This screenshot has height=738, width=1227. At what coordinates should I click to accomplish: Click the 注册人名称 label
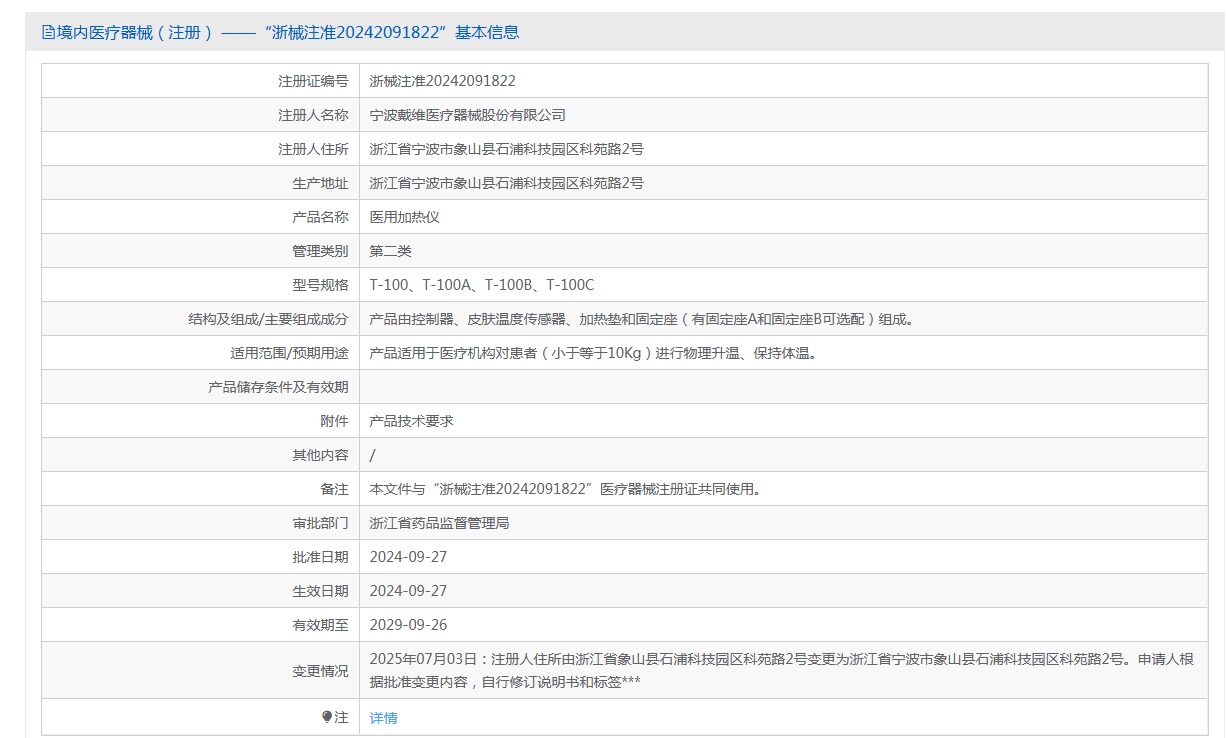[x=313, y=115]
